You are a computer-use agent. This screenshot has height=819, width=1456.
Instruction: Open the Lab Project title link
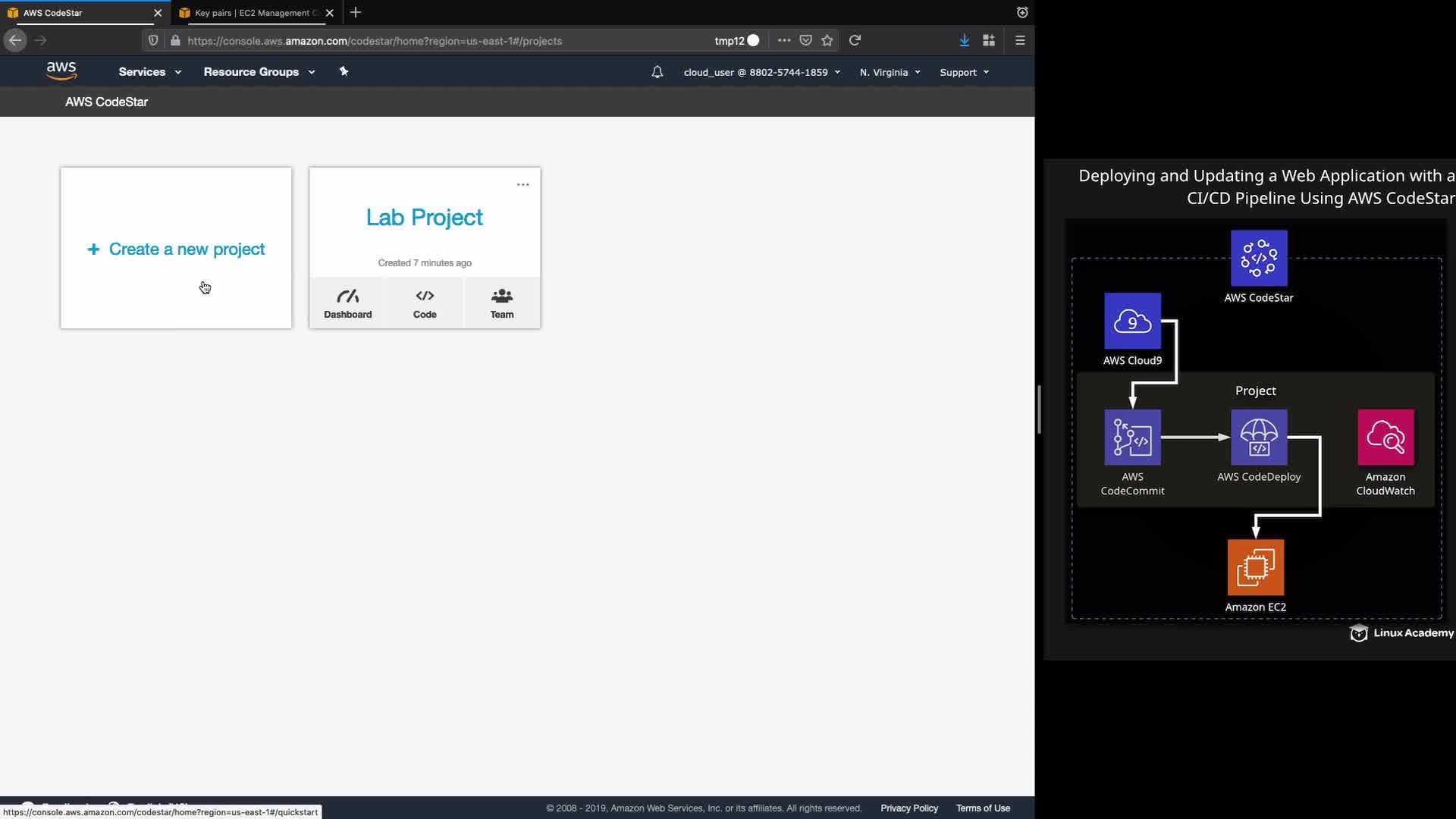[424, 218]
